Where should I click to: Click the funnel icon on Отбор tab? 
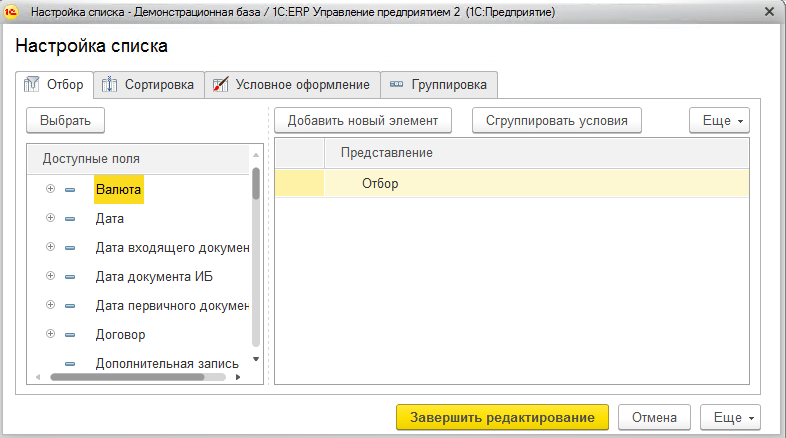(x=31, y=85)
